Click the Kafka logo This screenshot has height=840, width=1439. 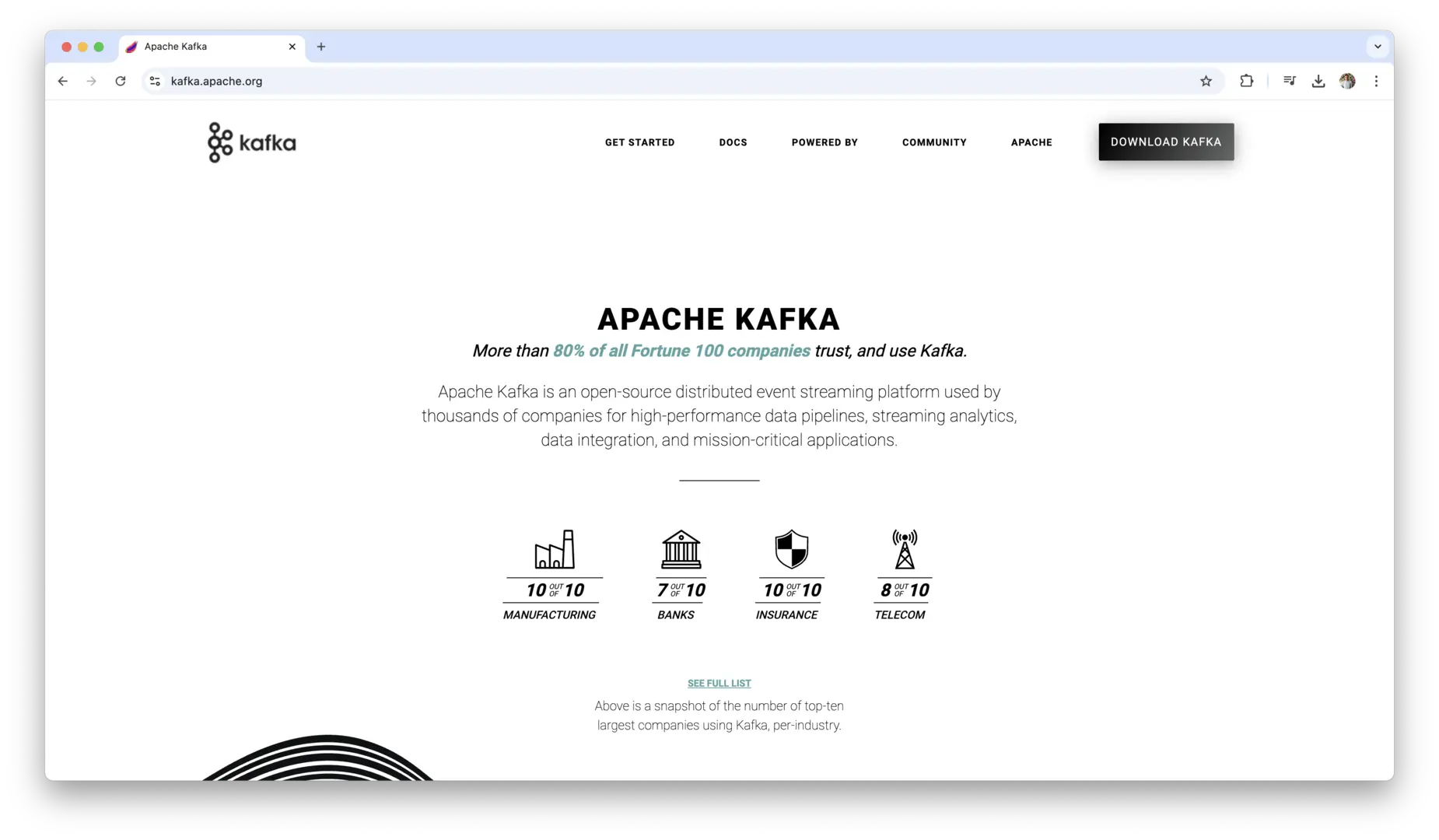(x=250, y=142)
